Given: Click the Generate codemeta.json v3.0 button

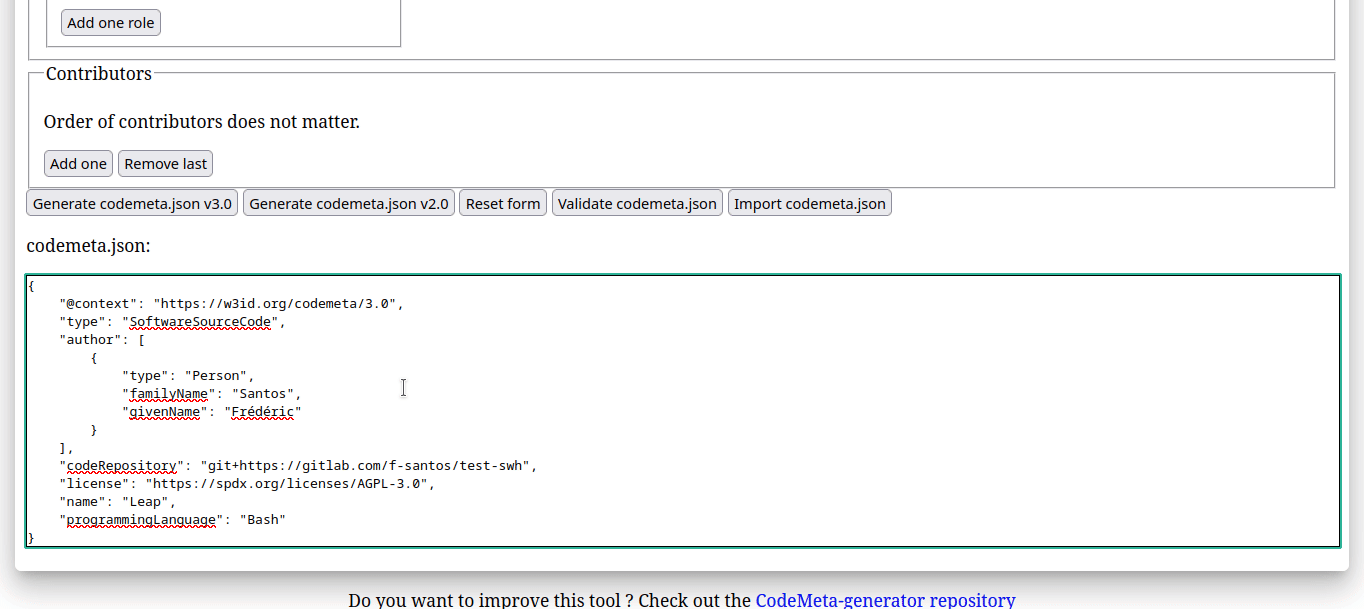Looking at the screenshot, I should [x=131, y=202].
